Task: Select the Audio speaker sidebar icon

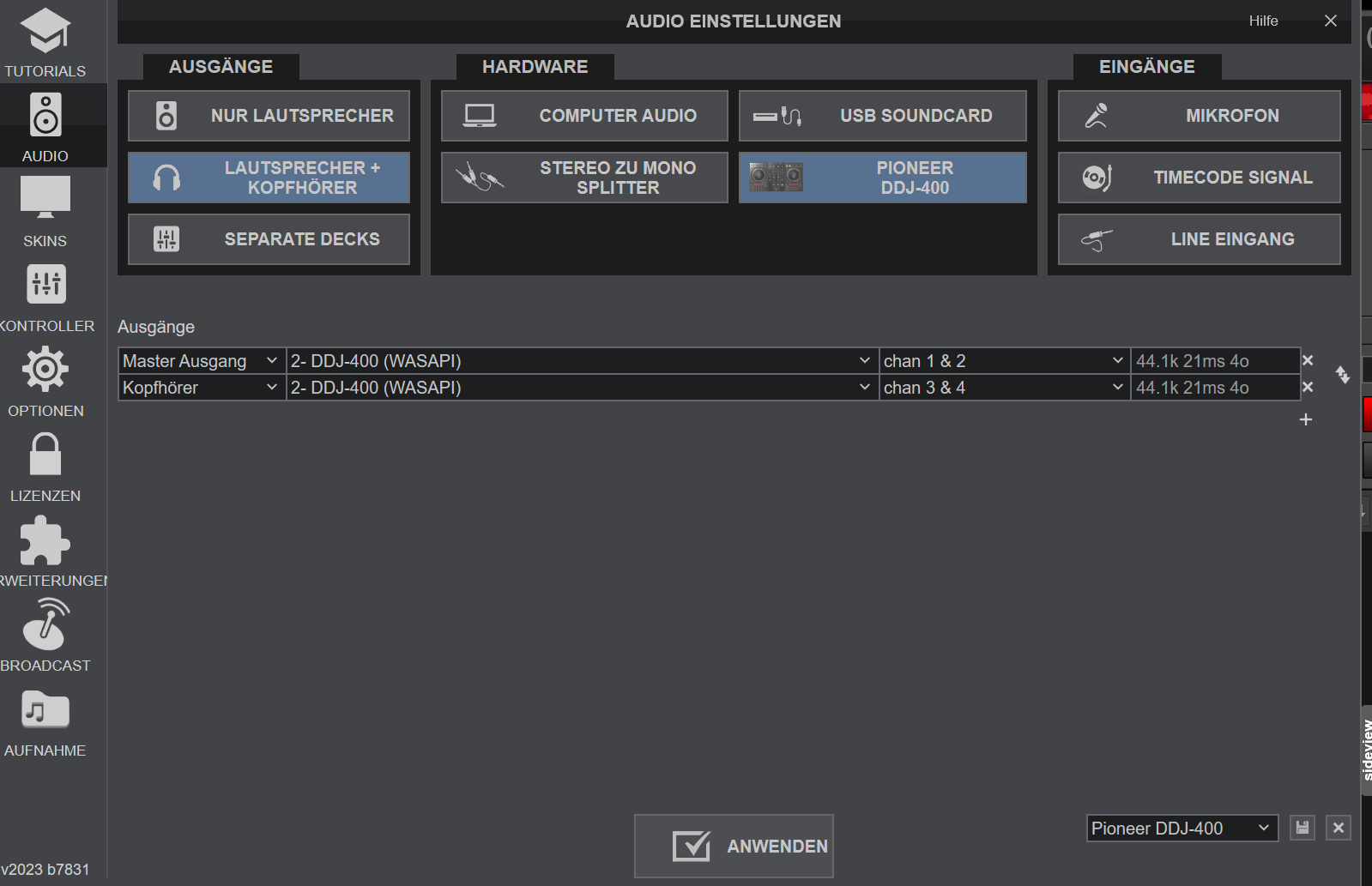Action: [x=45, y=126]
